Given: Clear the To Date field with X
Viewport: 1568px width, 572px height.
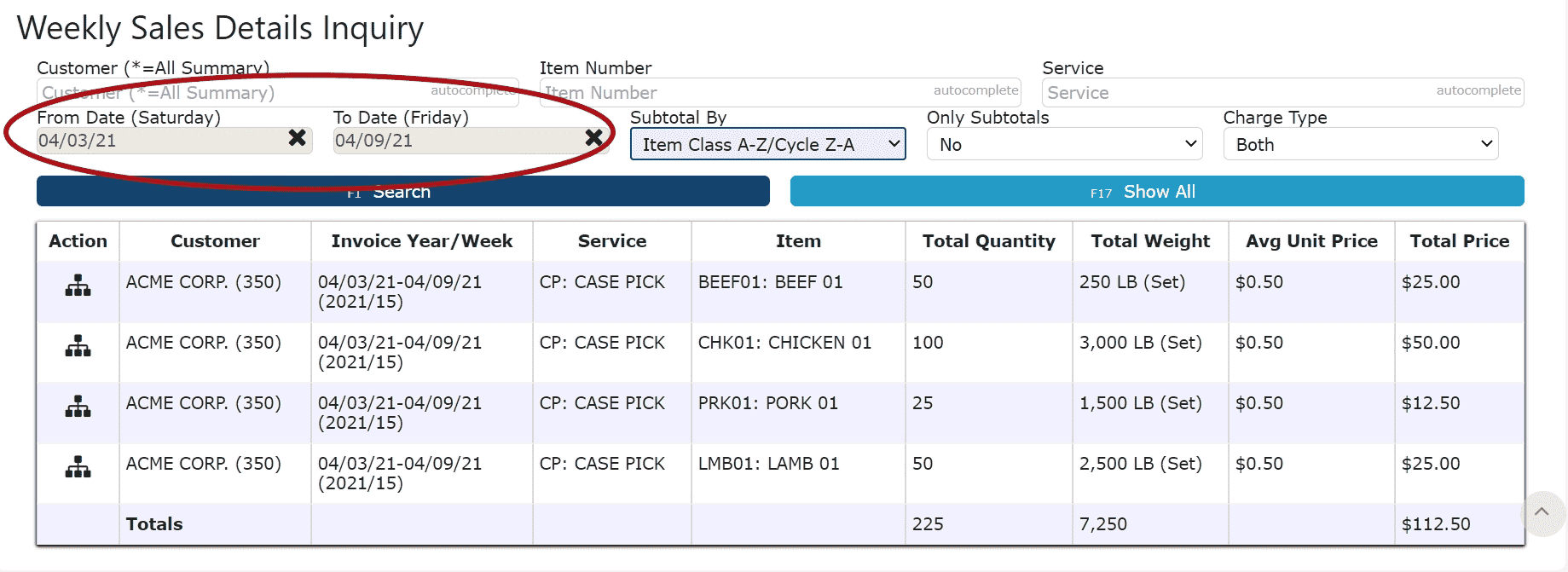Looking at the screenshot, I should [x=593, y=137].
